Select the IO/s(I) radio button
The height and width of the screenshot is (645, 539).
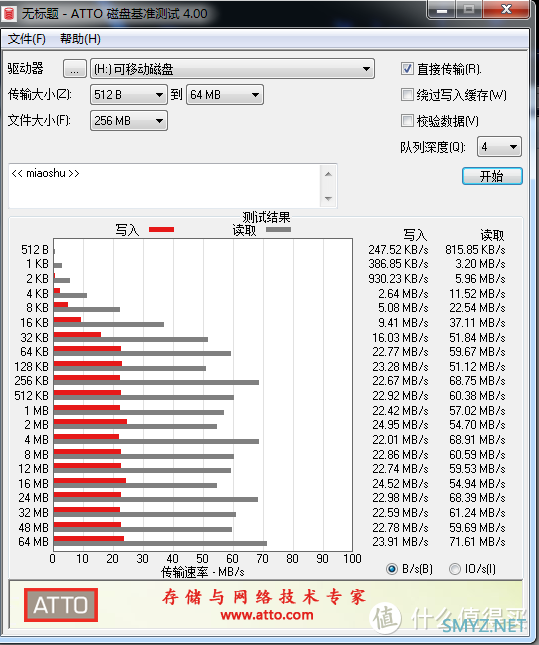click(455, 569)
